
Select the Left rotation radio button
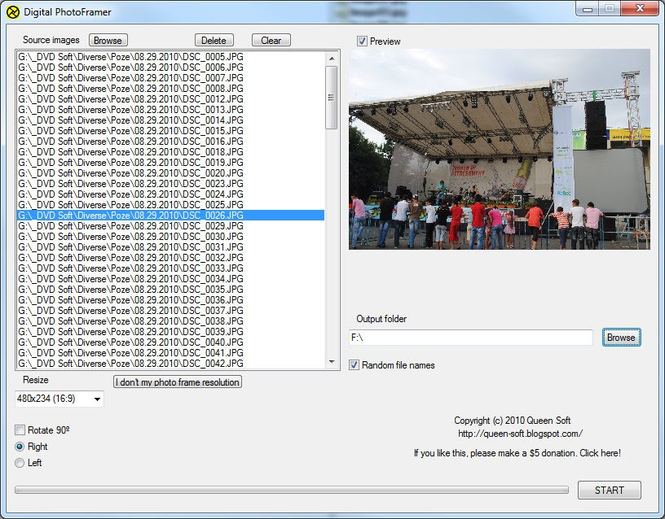click(x=20, y=463)
